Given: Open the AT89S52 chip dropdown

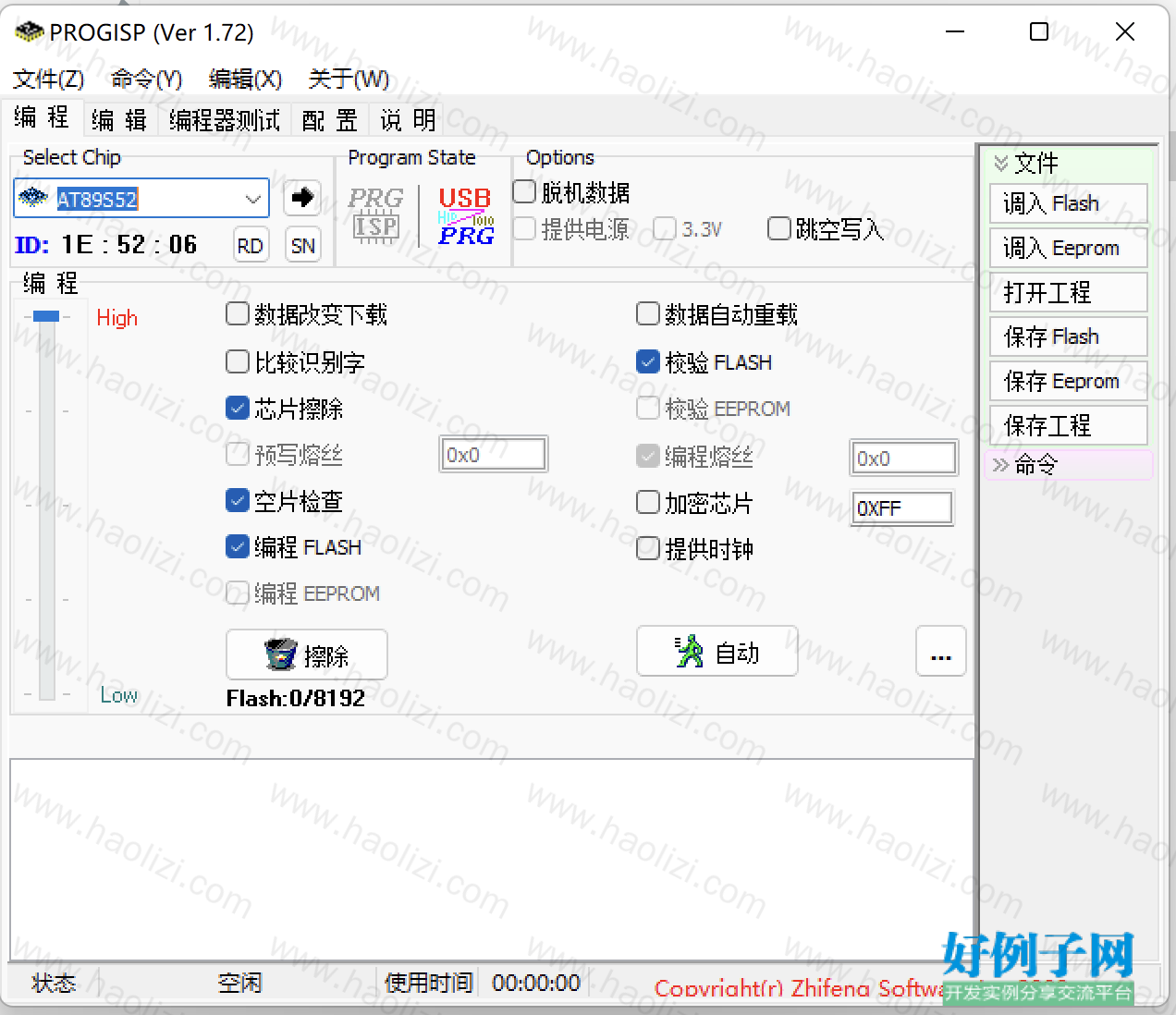Looking at the screenshot, I should click(x=252, y=199).
